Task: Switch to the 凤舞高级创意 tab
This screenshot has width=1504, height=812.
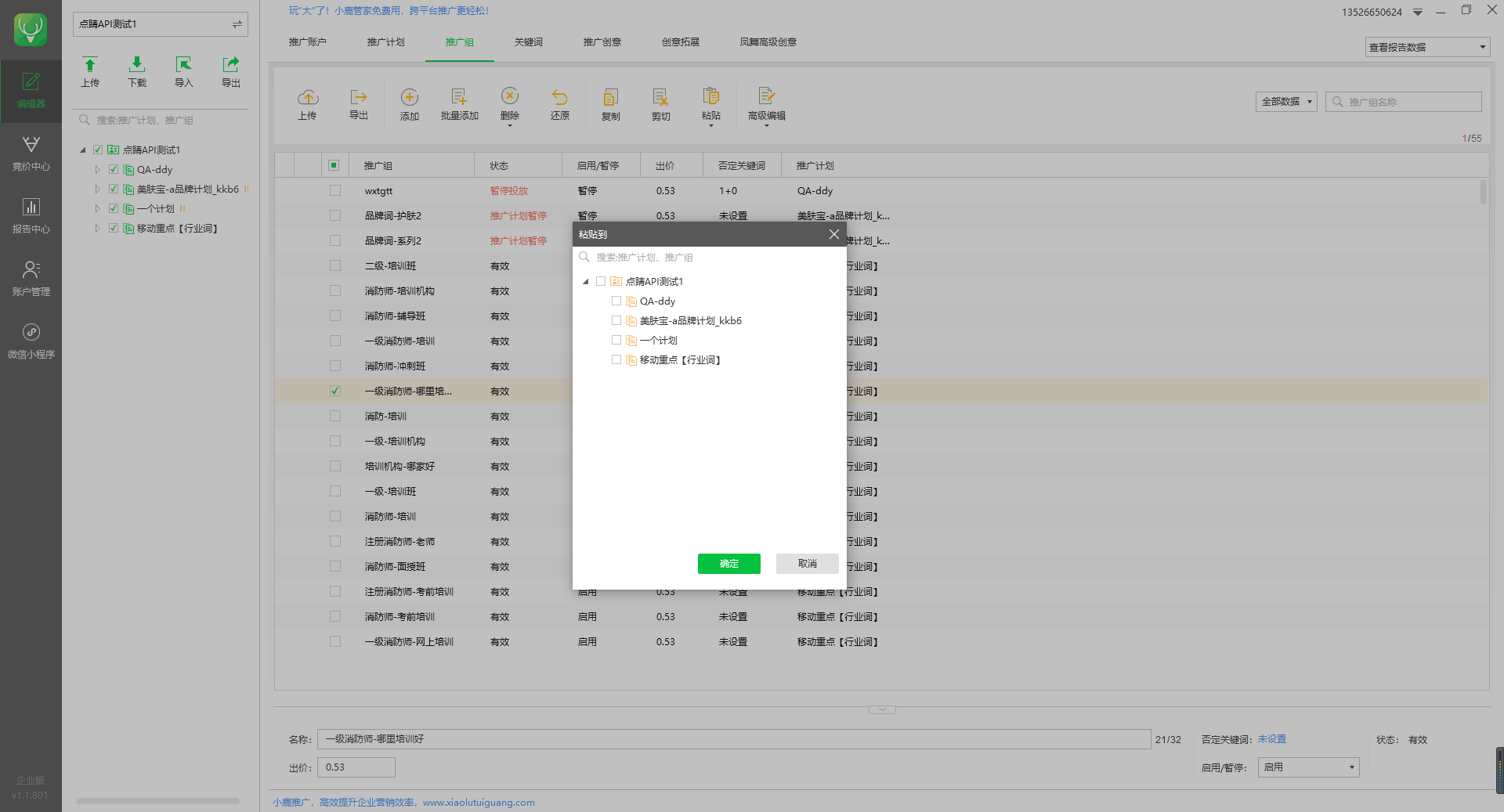Action: pos(768,42)
